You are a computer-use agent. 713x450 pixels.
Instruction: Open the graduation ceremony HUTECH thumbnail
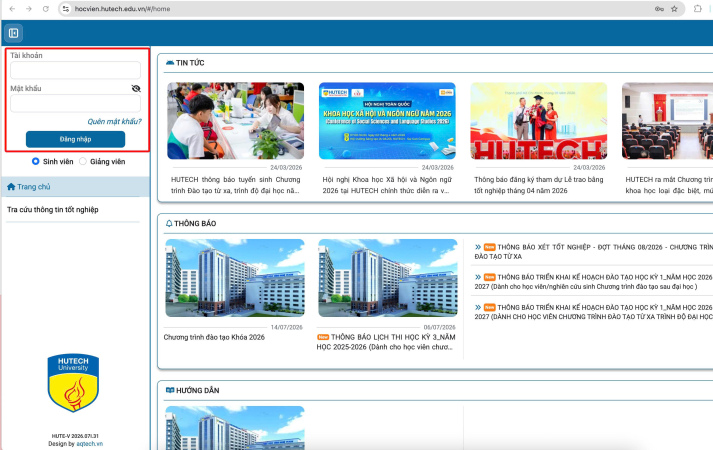click(x=539, y=121)
